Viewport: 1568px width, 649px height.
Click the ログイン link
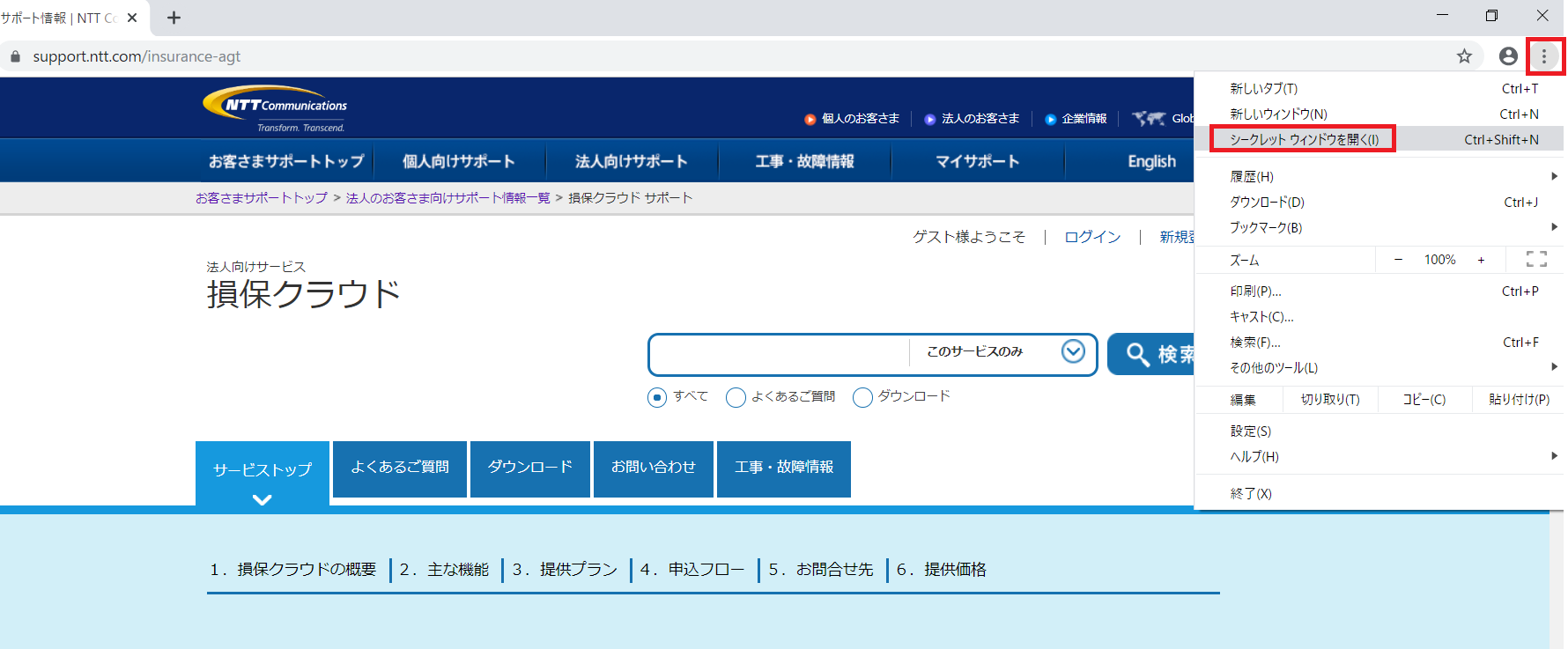coord(1092,237)
